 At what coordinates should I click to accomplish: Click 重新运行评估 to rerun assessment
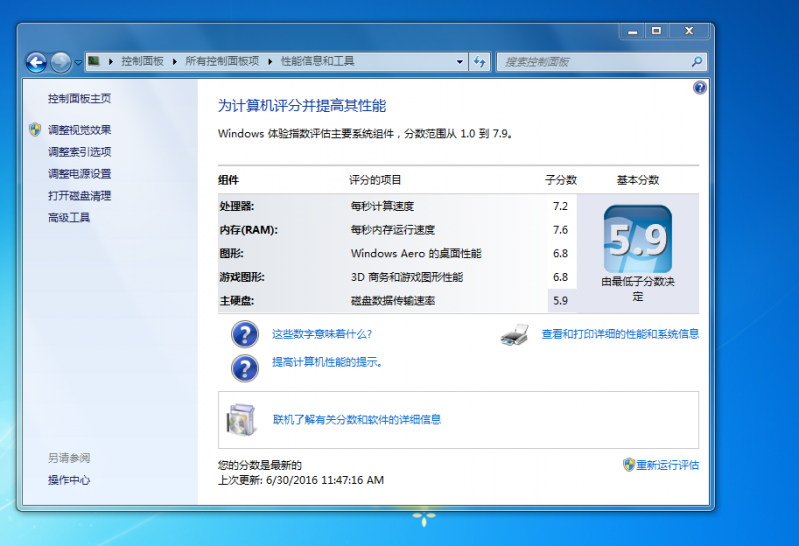(x=667, y=465)
